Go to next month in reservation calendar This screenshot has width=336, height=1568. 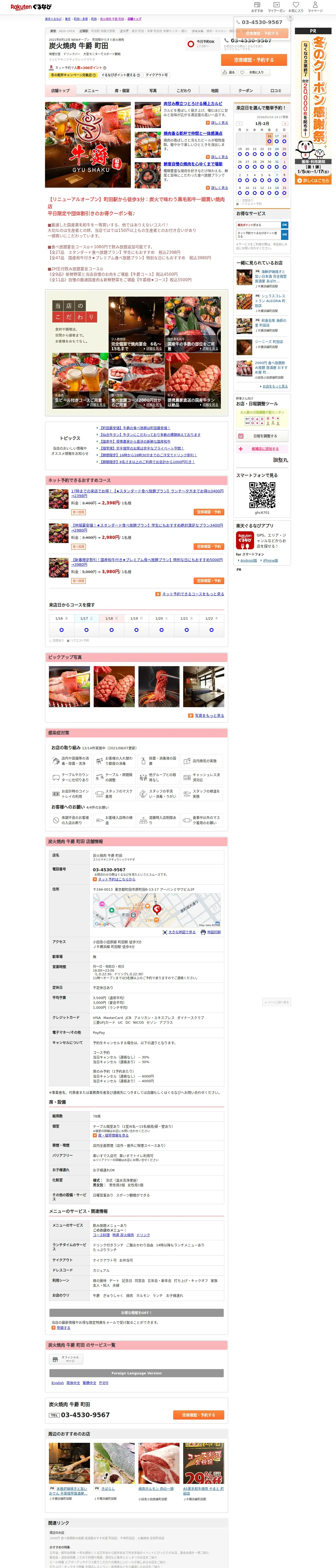tap(284, 124)
